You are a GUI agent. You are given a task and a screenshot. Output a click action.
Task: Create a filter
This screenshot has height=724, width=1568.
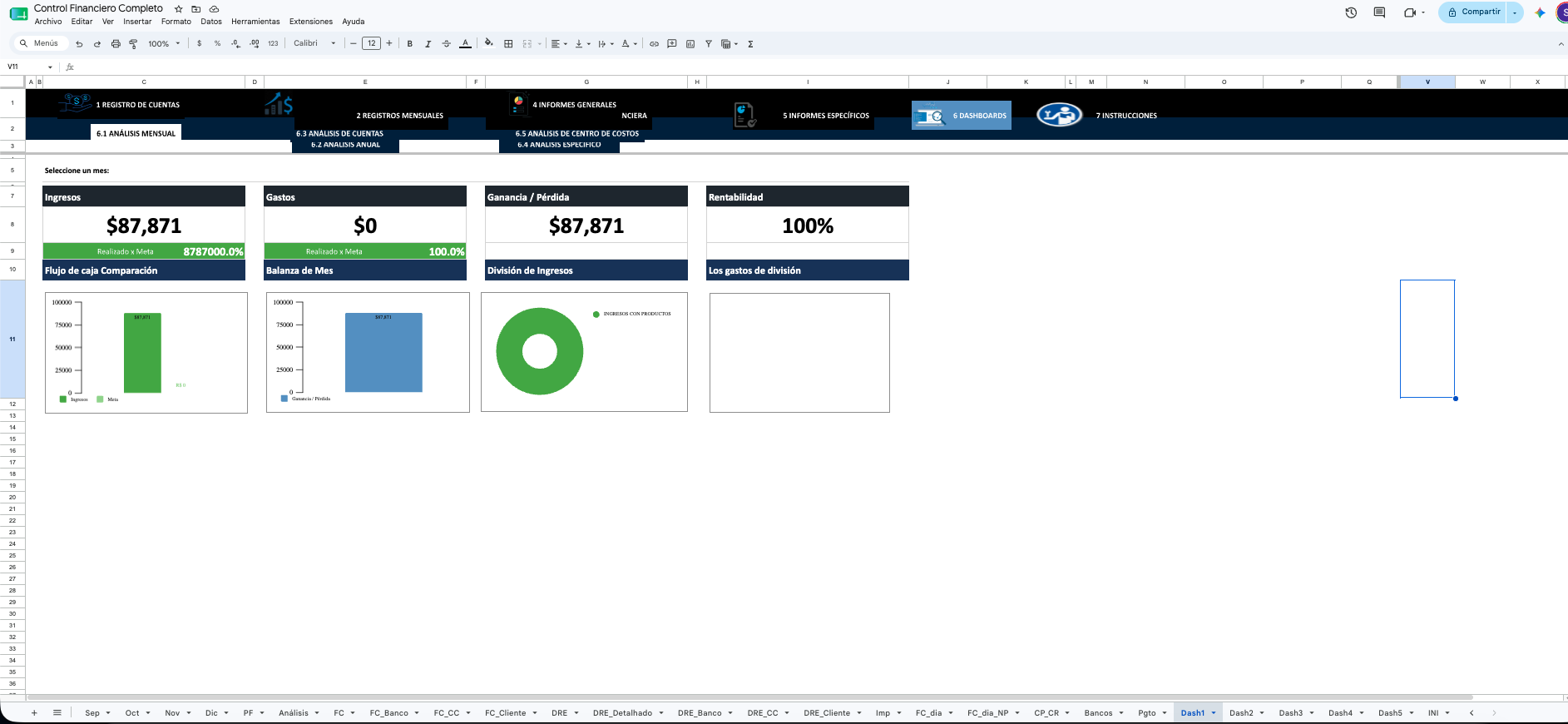click(x=709, y=44)
